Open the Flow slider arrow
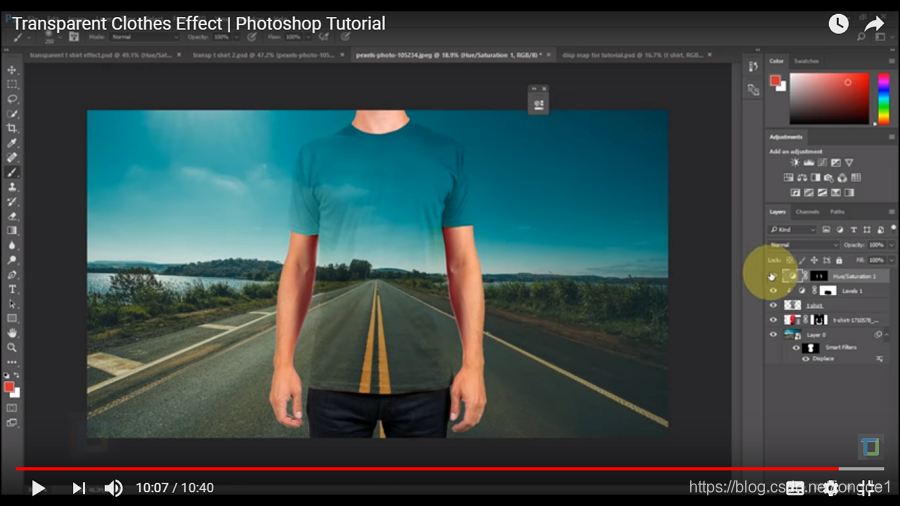The height and width of the screenshot is (506, 900). click(x=309, y=37)
